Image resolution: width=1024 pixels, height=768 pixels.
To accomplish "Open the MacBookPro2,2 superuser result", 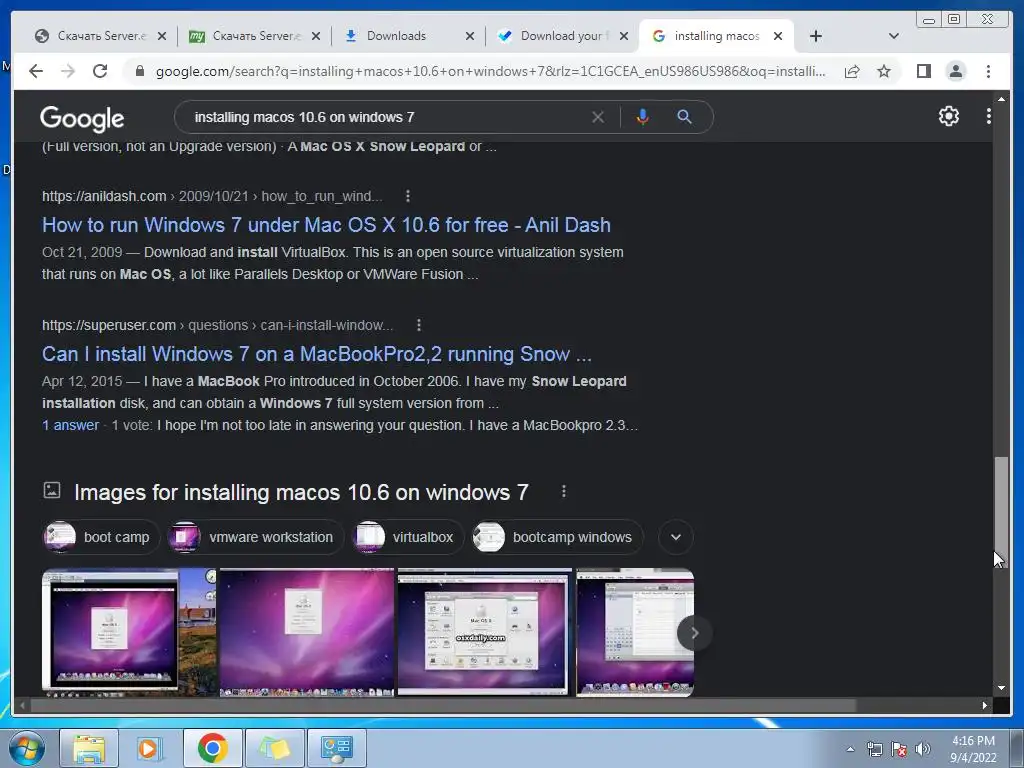I will pyautogui.click(x=317, y=354).
